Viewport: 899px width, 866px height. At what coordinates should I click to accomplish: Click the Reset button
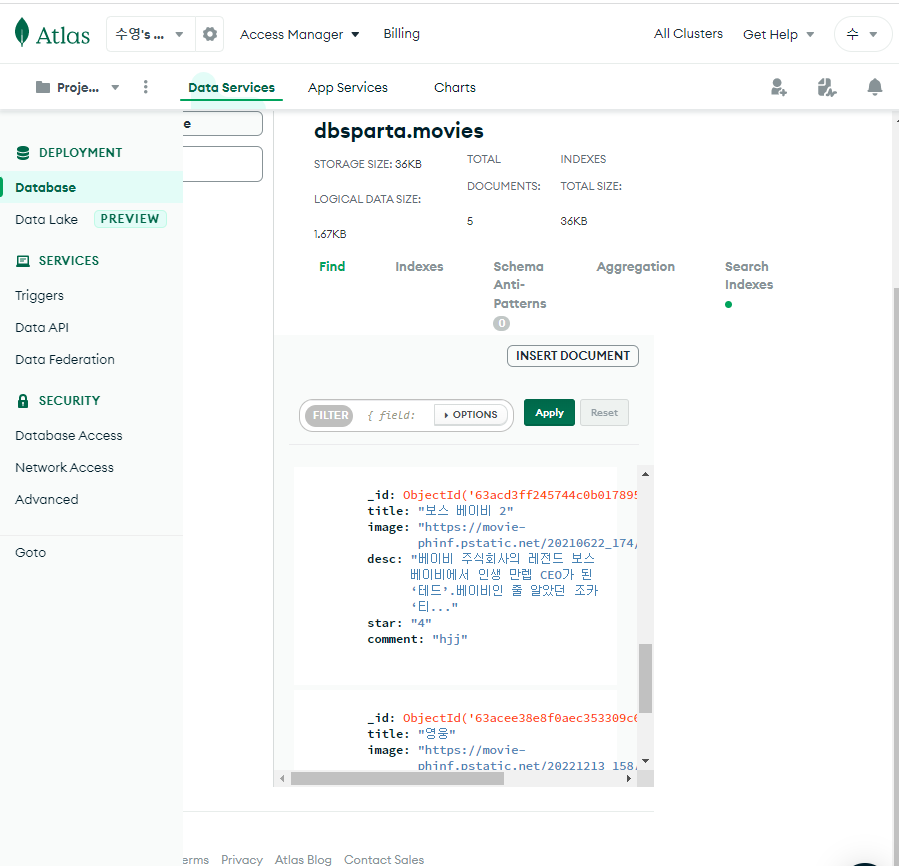point(604,412)
